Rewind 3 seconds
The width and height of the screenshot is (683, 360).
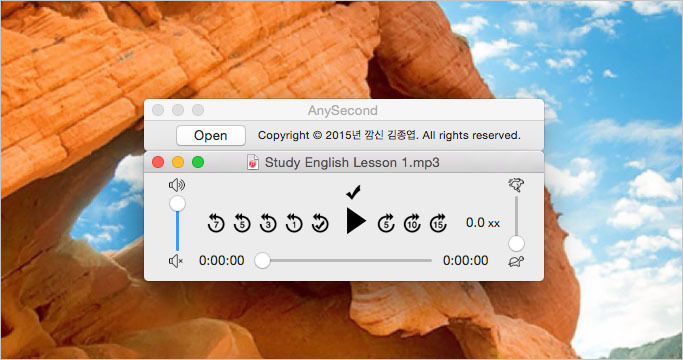[x=268, y=223]
